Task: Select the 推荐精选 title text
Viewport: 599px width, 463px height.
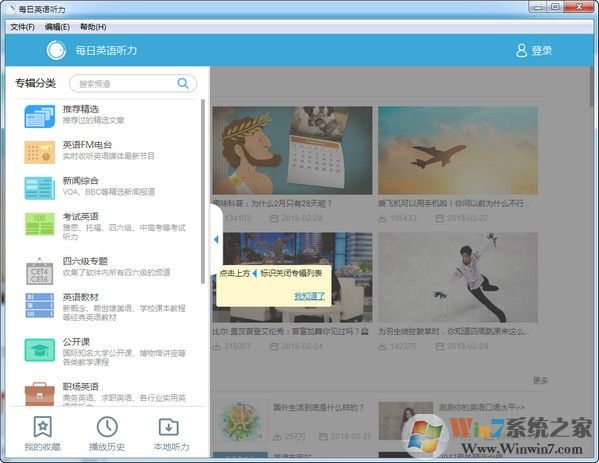Action: click(81, 109)
